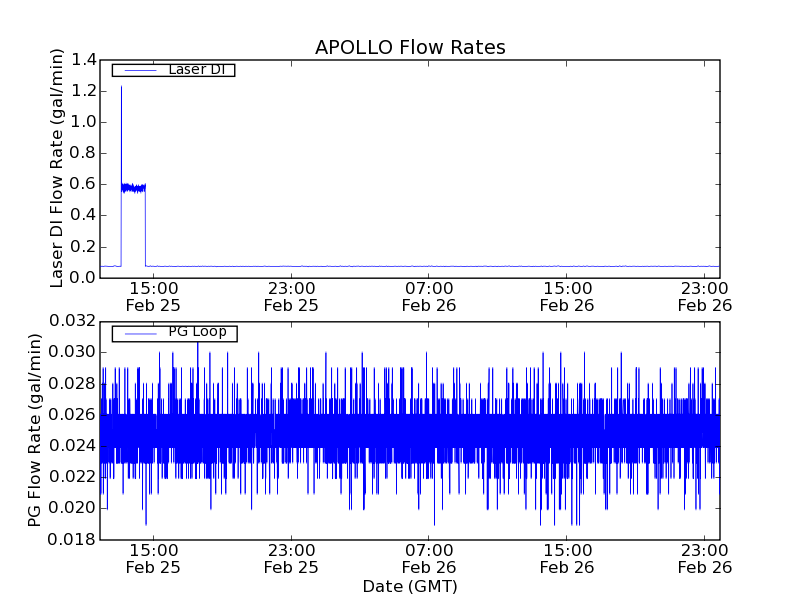Image resolution: width=800 pixels, height=600 pixels.
Task: Click the 0.026 tick on PG flow axis
Action: pos(72,415)
